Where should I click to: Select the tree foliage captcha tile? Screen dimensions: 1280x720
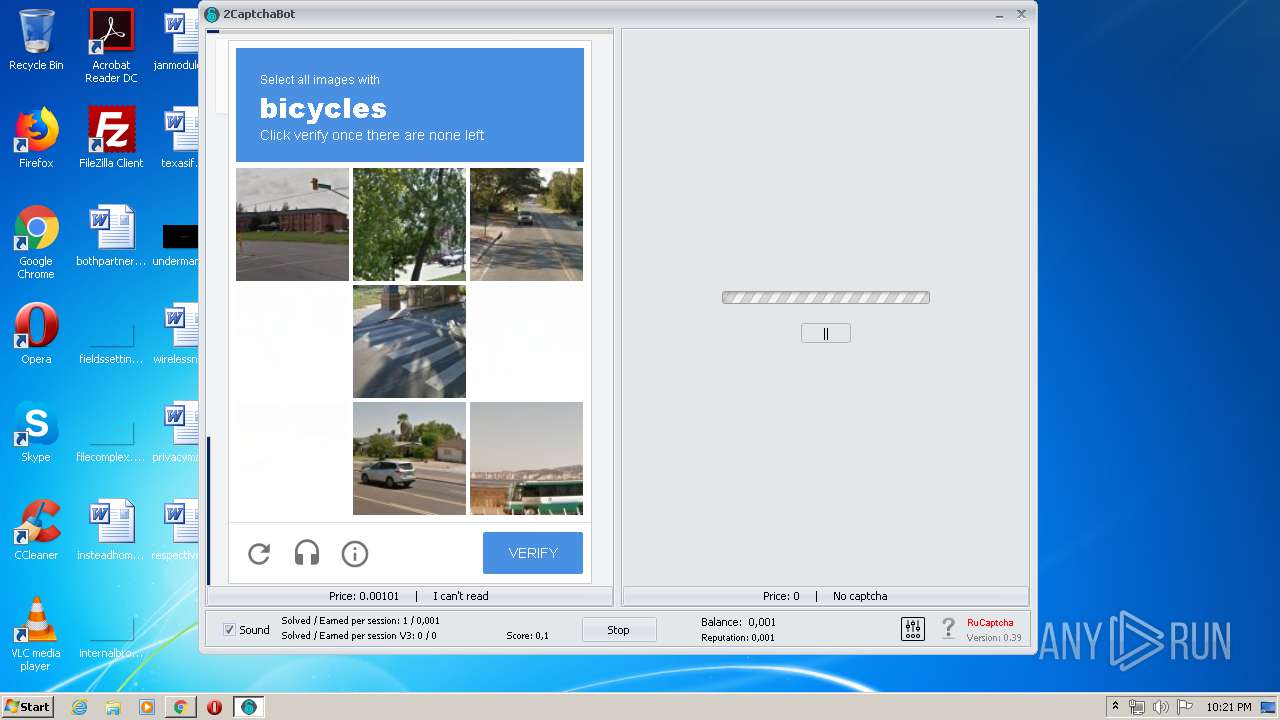tap(409, 224)
